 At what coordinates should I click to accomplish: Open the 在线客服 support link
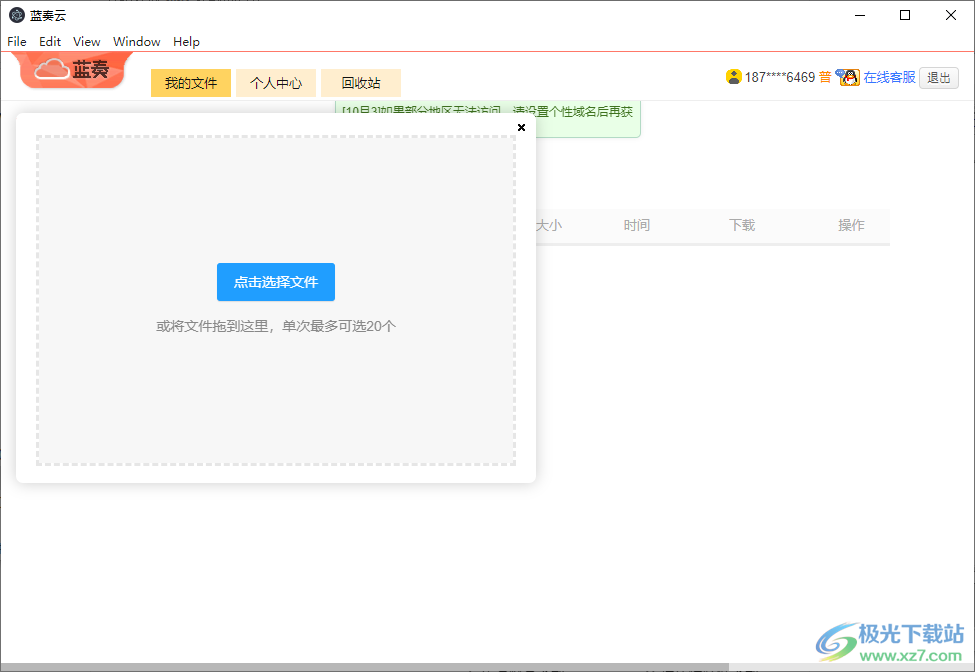[889, 77]
